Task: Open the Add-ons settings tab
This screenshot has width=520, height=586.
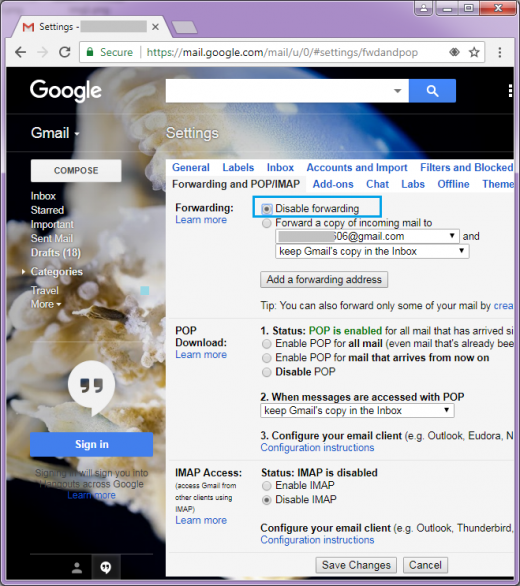Action: [333, 184]
